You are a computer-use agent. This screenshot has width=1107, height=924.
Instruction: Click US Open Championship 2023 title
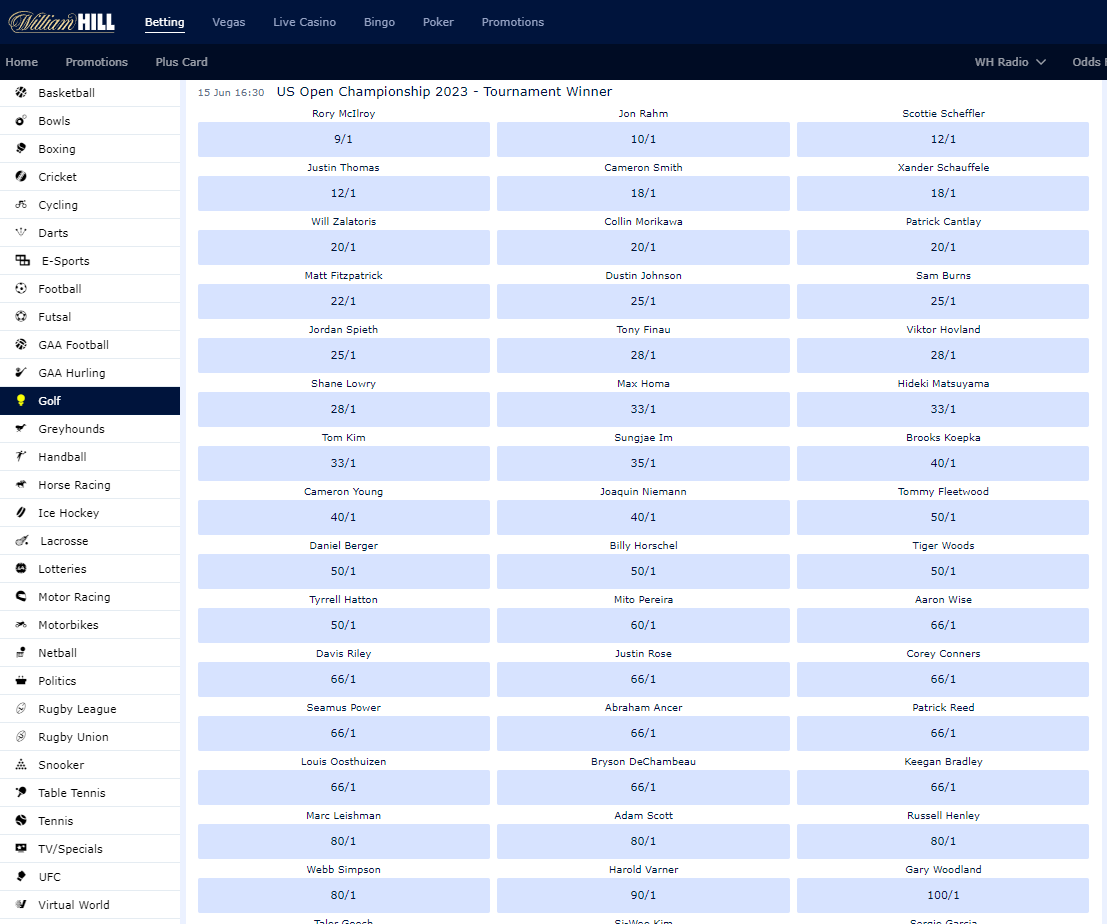coord(444,92)
